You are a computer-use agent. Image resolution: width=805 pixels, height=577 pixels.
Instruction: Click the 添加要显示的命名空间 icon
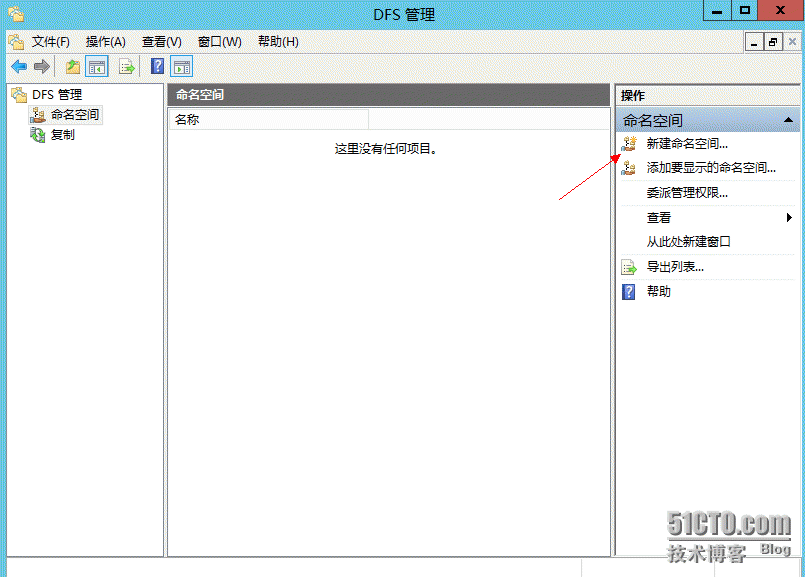click(629, 168)
